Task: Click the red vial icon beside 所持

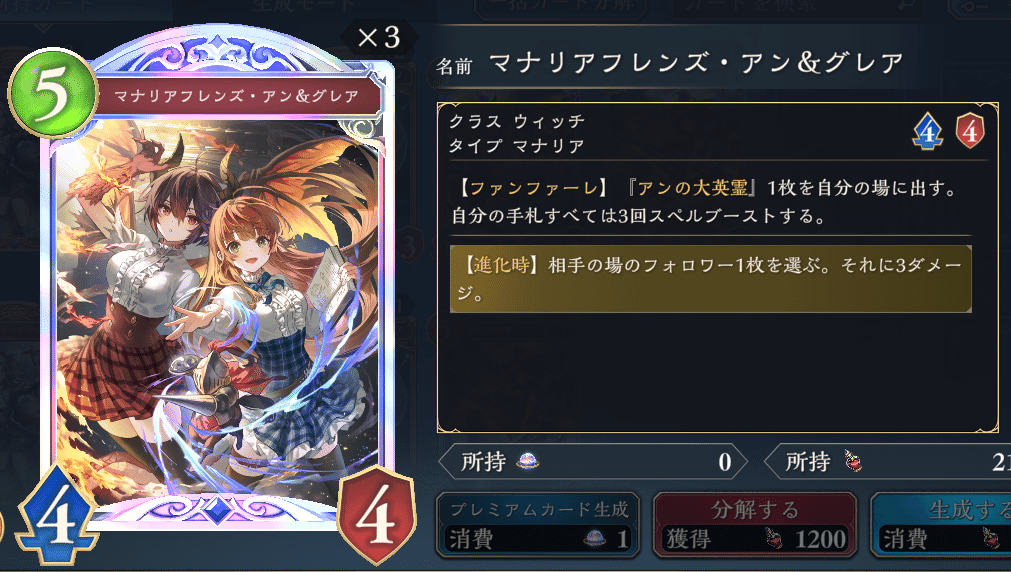Action: pos(852,461)
